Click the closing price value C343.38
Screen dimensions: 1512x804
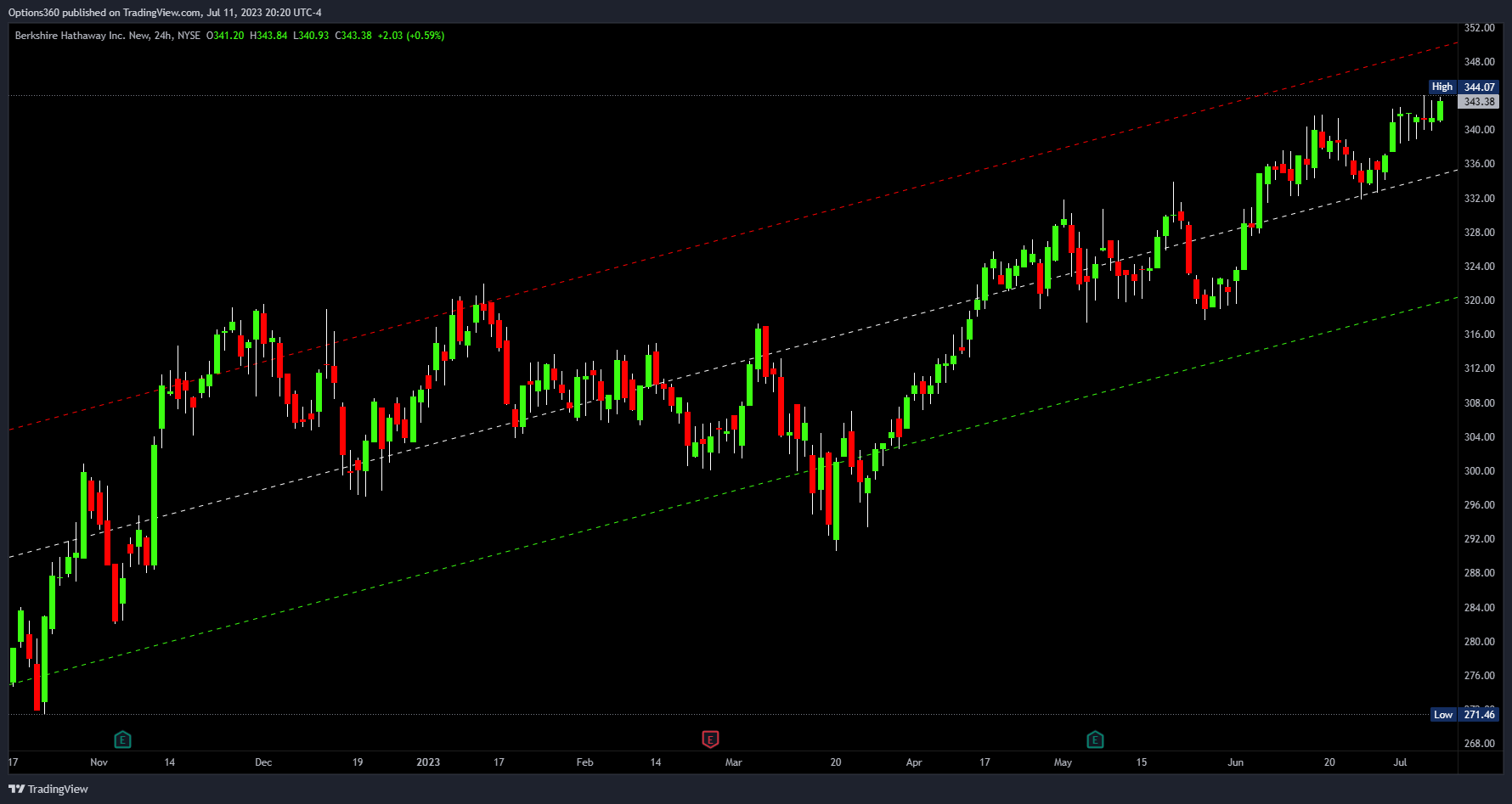pos(353,36)
